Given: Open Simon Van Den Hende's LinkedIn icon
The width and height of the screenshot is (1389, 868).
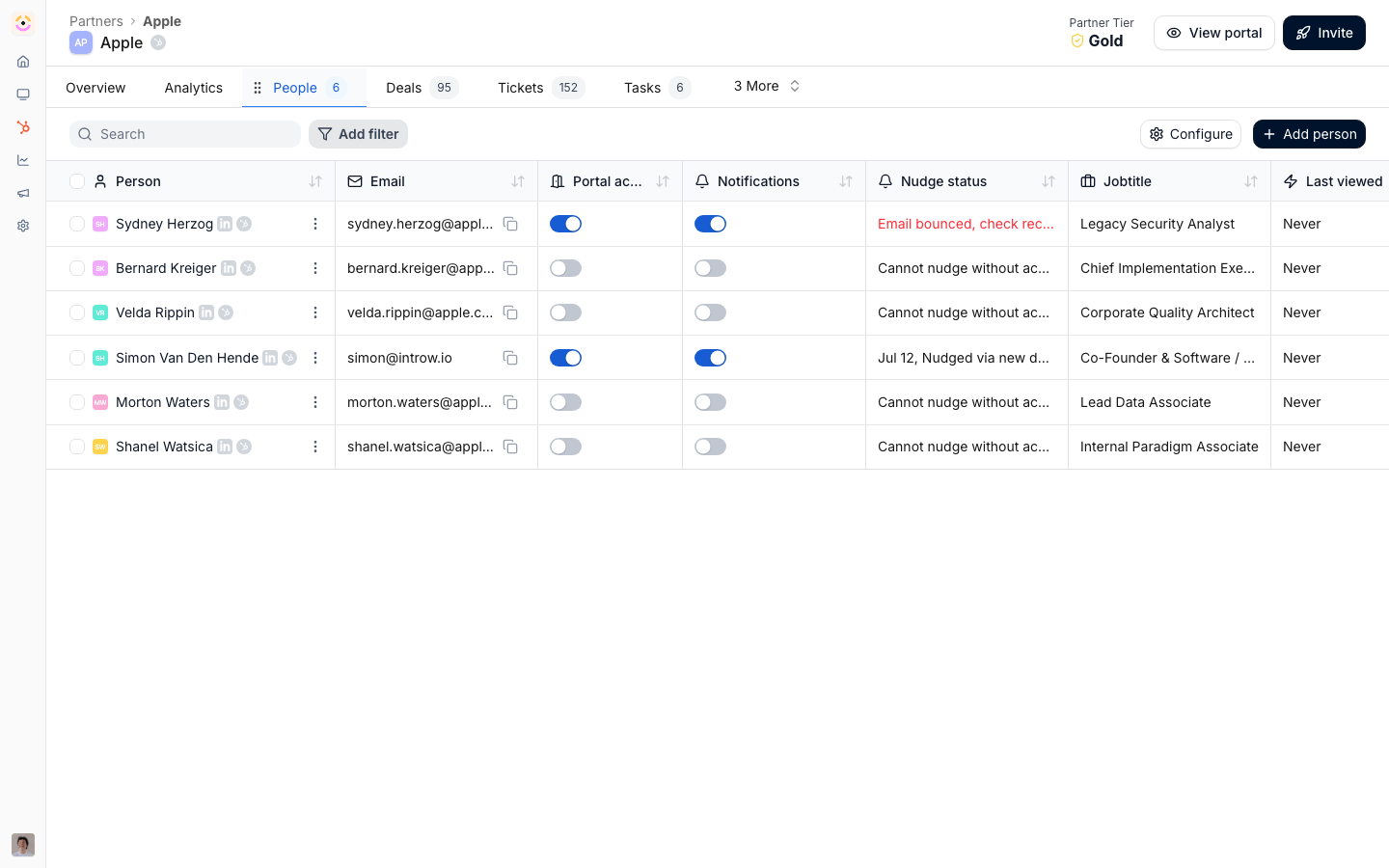Looking at the screenshot, I should click(x=270, y=358).
